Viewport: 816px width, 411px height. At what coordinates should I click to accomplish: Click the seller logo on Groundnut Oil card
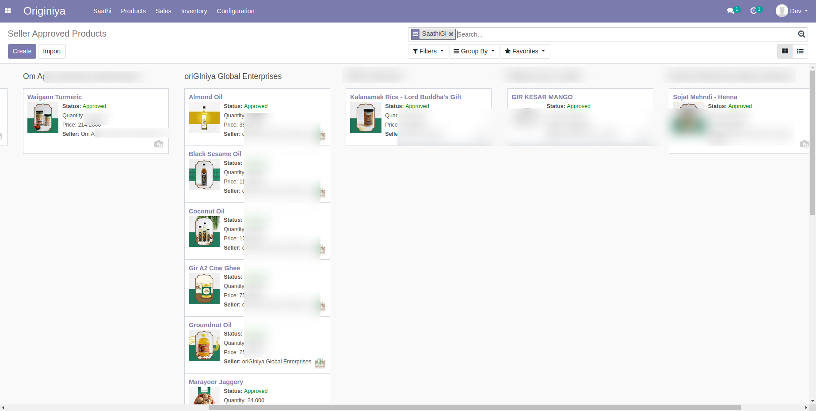point(320,363)
